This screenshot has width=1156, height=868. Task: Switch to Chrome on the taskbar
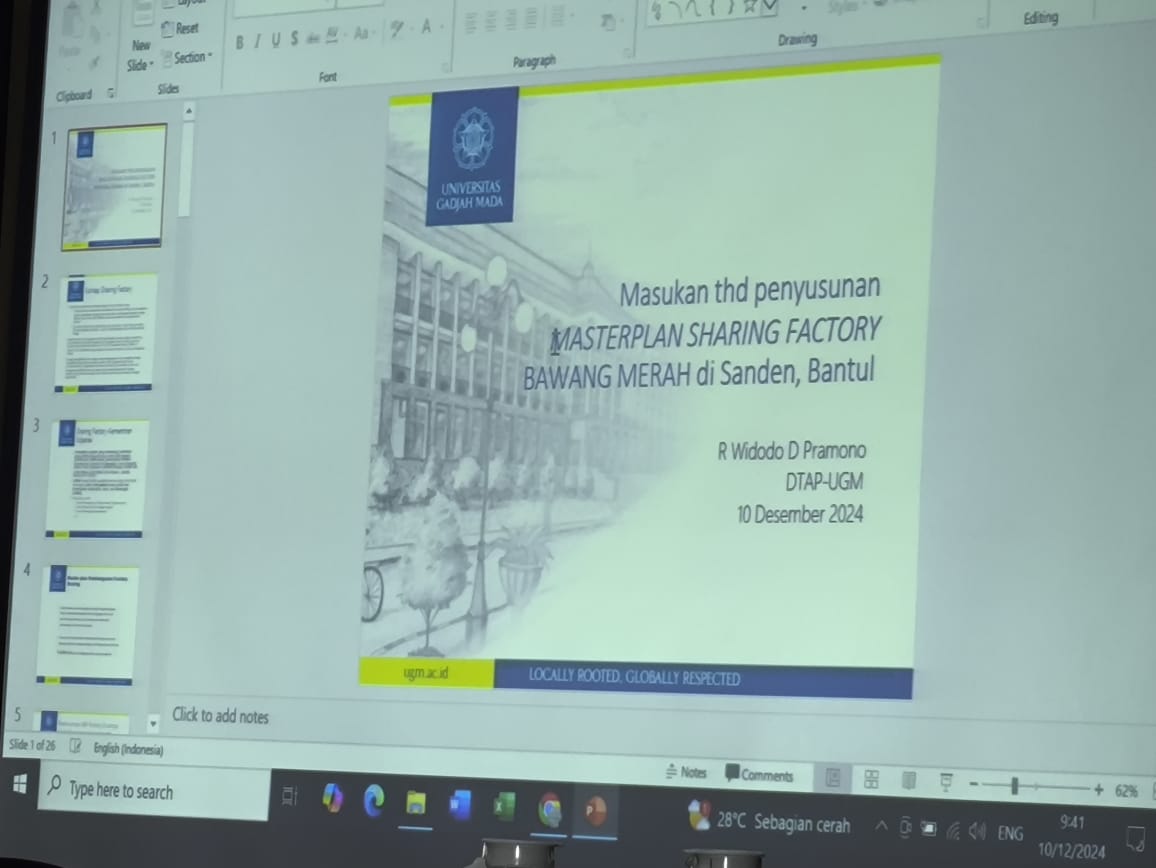[x=549, y=810]
